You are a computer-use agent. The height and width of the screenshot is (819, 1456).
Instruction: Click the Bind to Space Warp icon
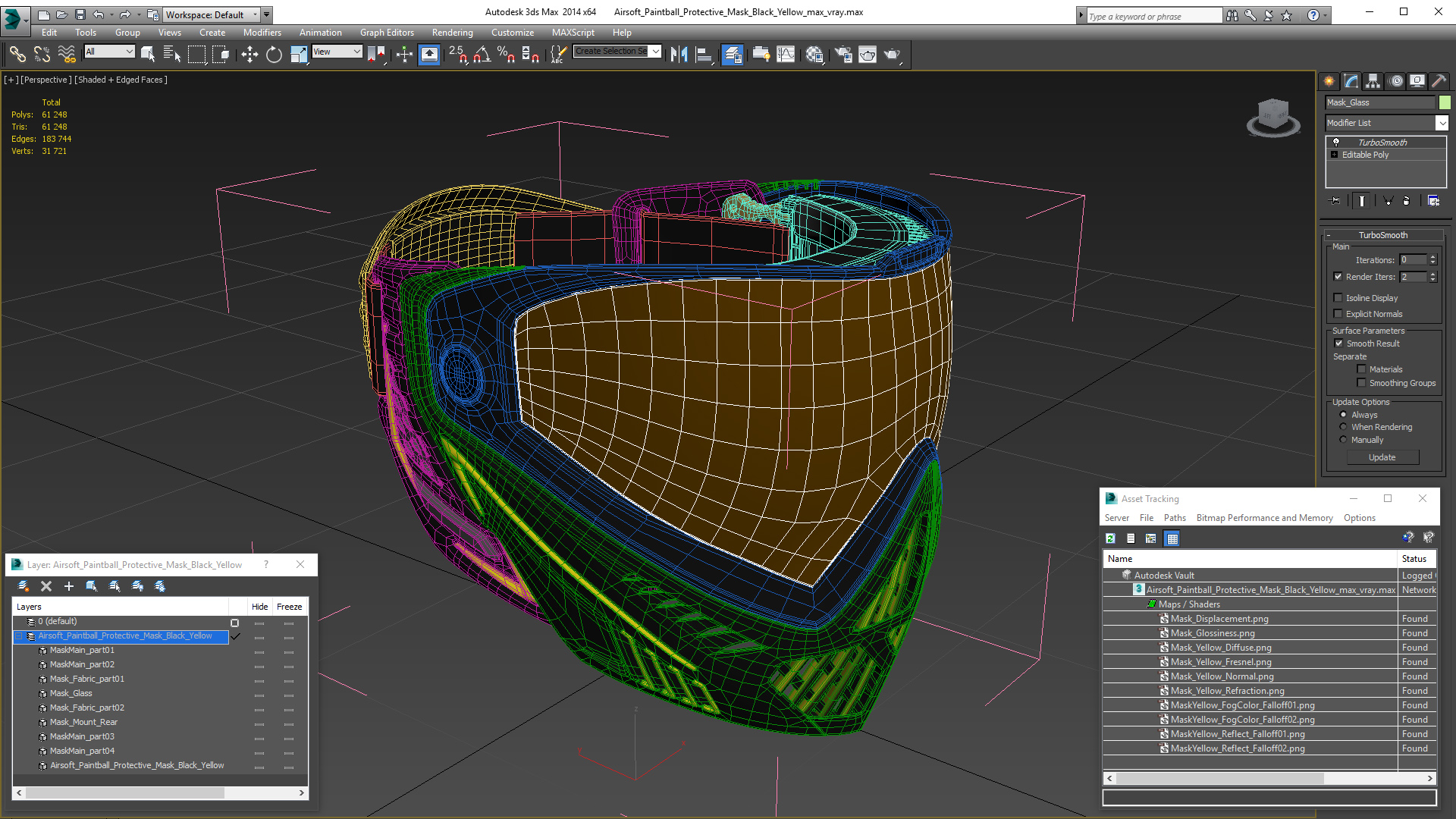[x=67, y=54]
